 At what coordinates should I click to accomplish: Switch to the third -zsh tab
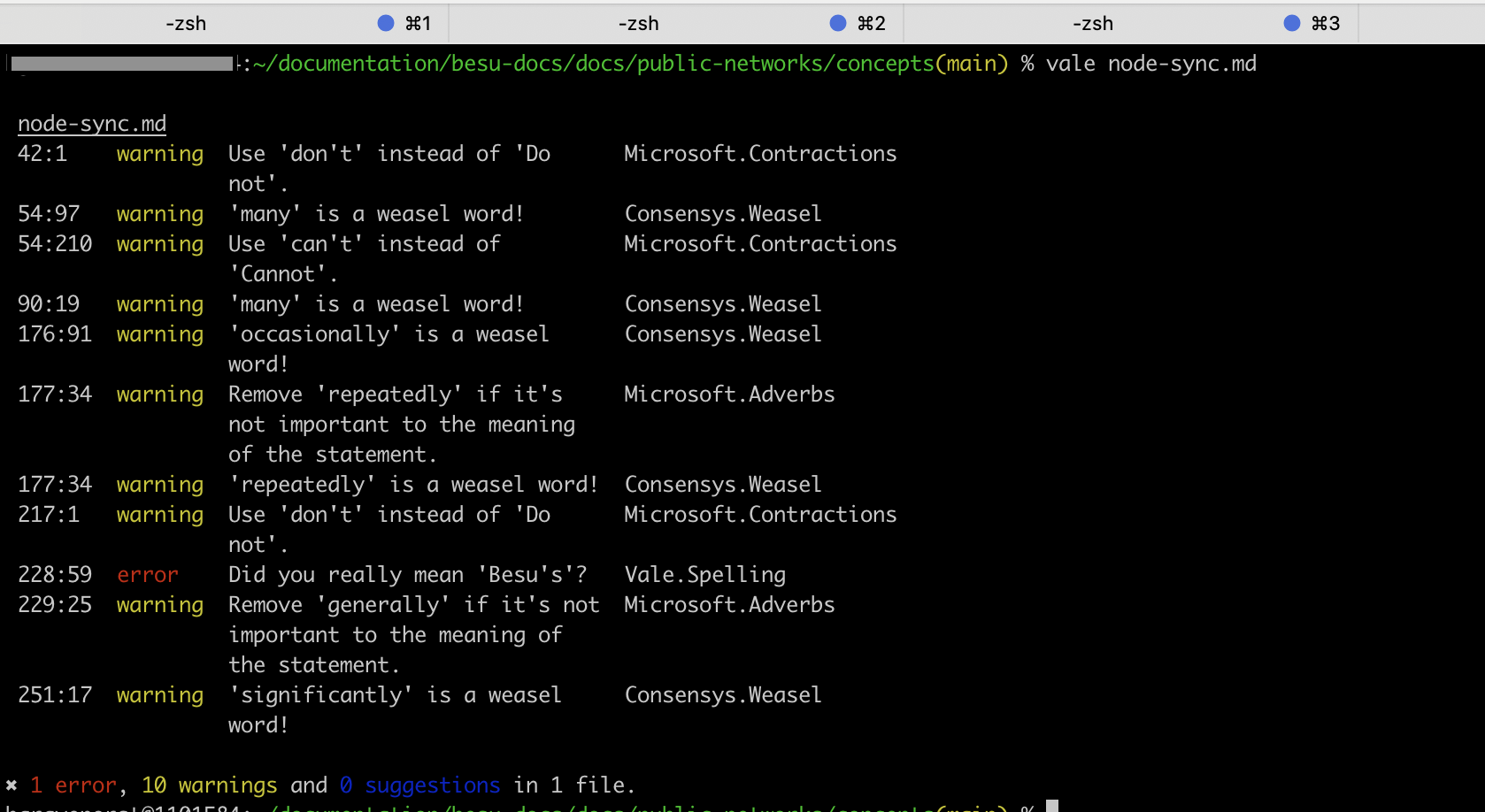pyautogui.click(x=1092, y=24)
